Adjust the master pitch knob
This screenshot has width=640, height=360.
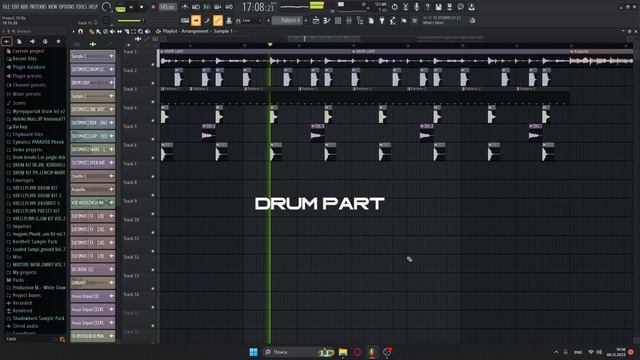[x=107, y=20]
